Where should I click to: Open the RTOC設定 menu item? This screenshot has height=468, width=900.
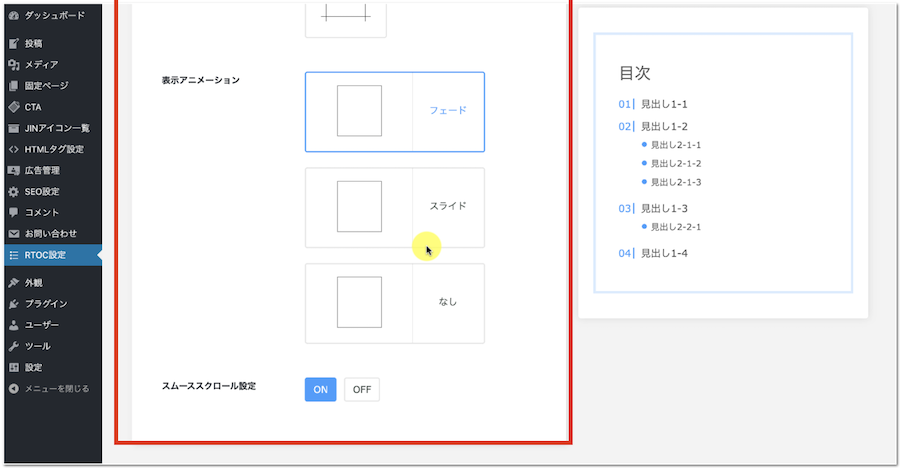point(45,255)
